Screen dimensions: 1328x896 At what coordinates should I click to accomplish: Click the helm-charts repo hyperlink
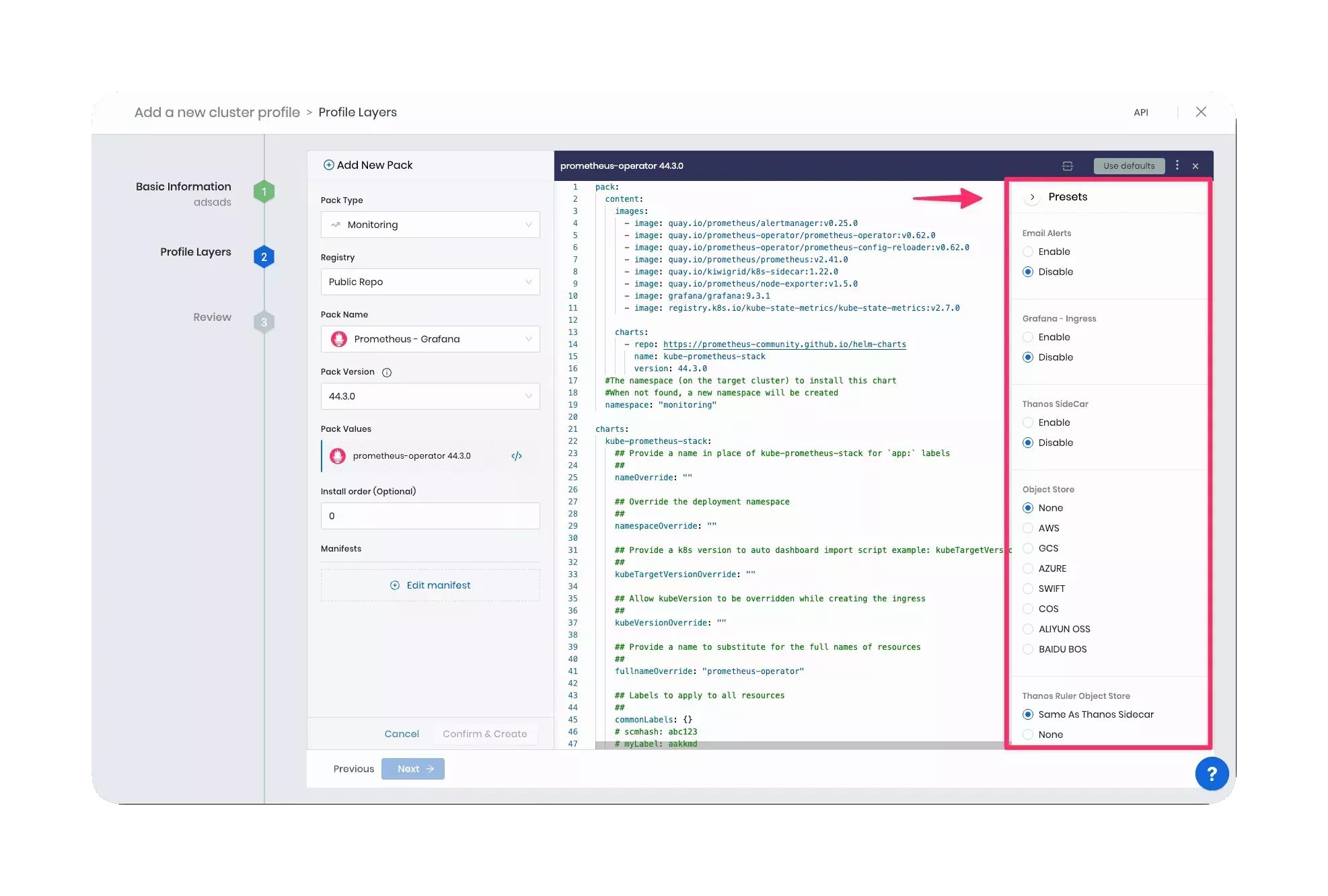click(785, 344)
